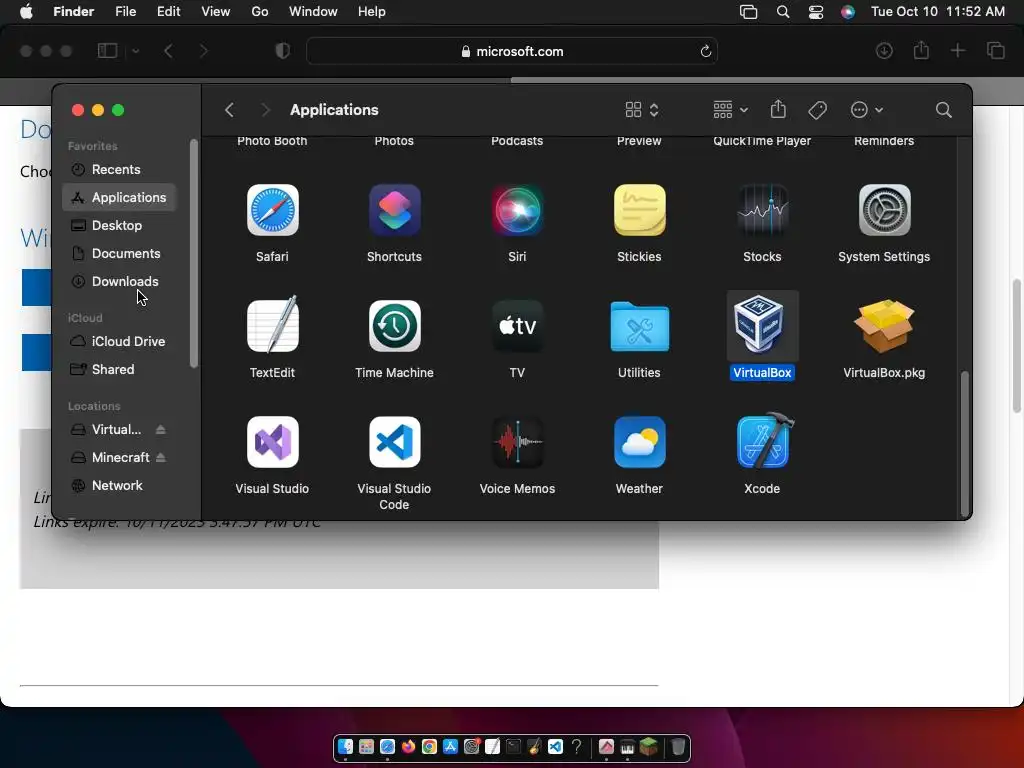Eject the VirtualBox volume in sidebar

tap(161, 430)
